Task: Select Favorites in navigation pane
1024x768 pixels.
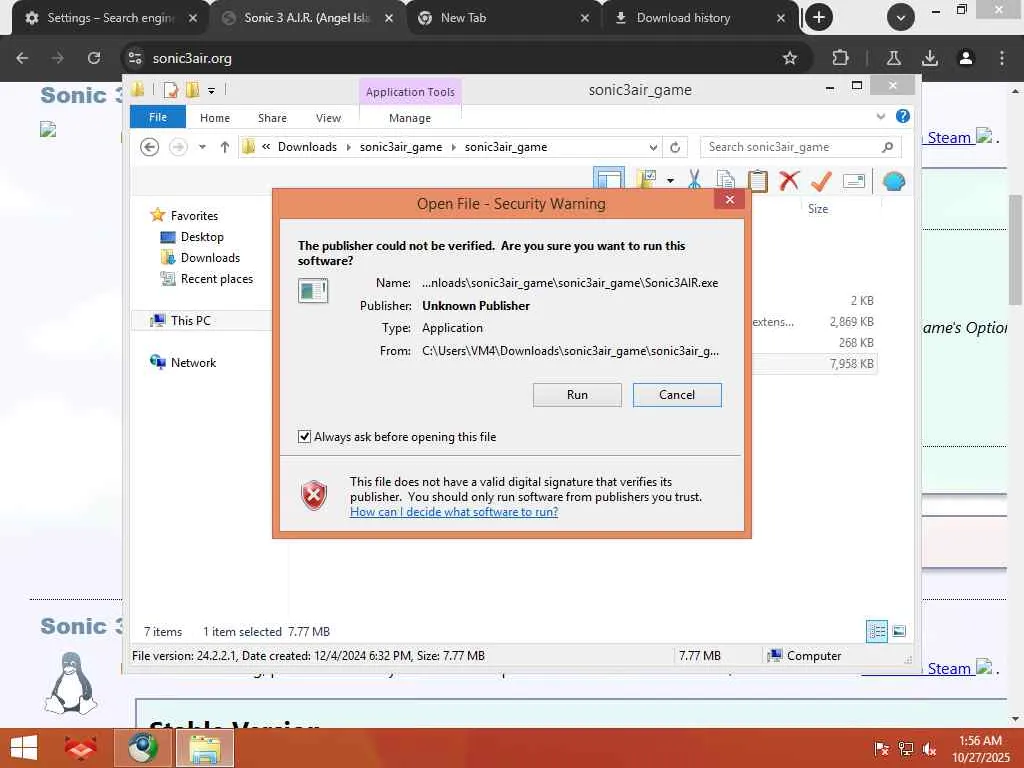Action: point(194,216)
